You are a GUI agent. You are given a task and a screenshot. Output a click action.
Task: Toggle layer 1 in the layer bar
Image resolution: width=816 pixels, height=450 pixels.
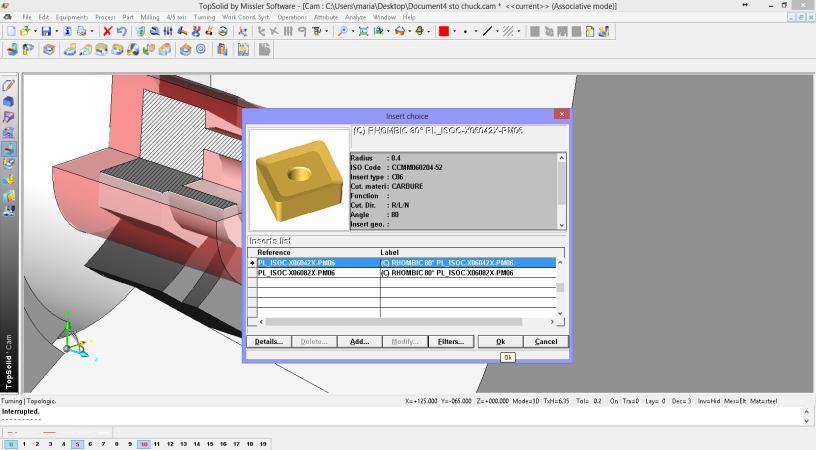pos(24,444)
